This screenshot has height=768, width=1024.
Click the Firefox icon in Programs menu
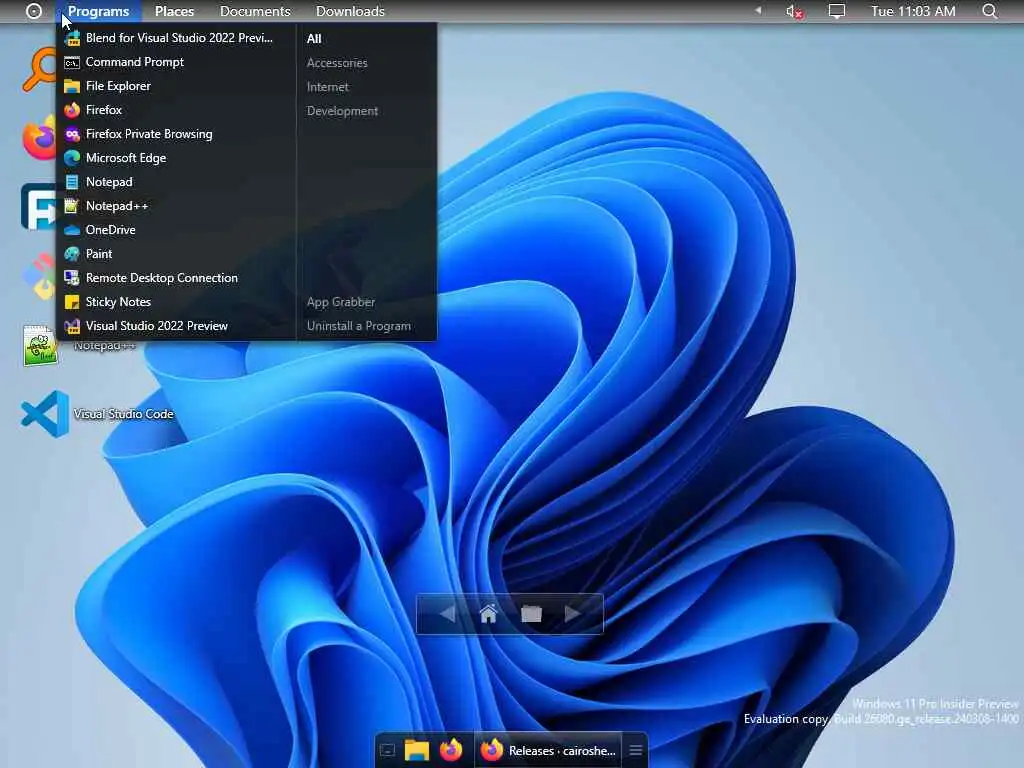pyautogui.click(x=72, y=110)
